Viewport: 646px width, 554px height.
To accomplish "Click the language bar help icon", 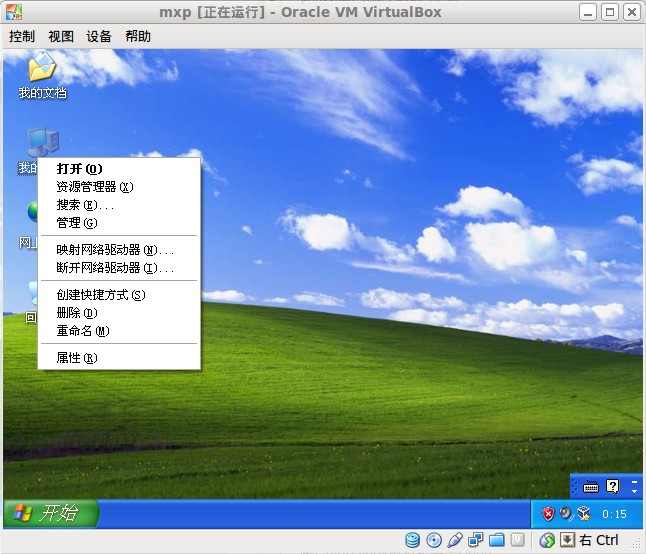I will coord(613,487).
